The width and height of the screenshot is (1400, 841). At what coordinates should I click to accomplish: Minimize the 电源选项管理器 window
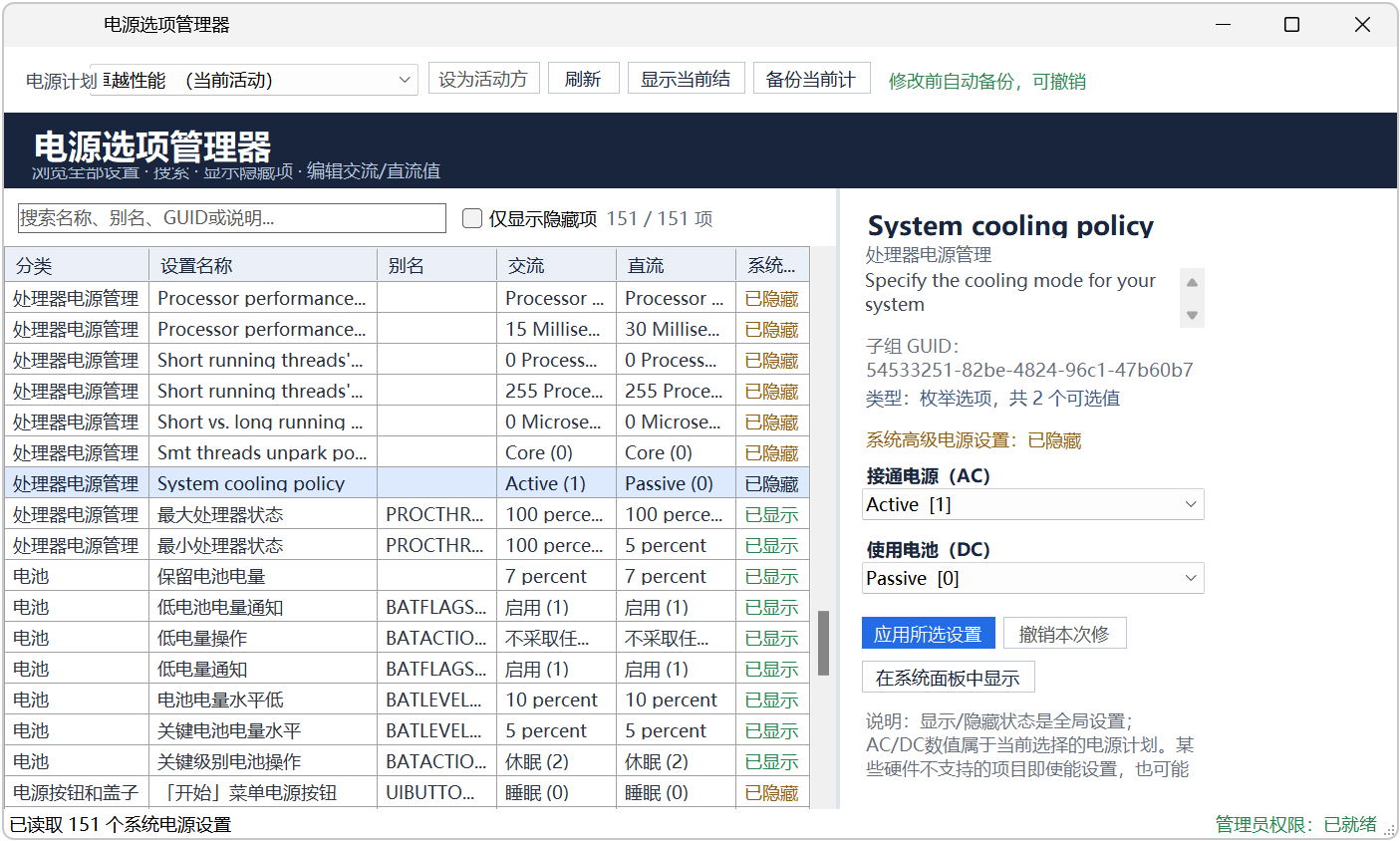pos(1223,25)
